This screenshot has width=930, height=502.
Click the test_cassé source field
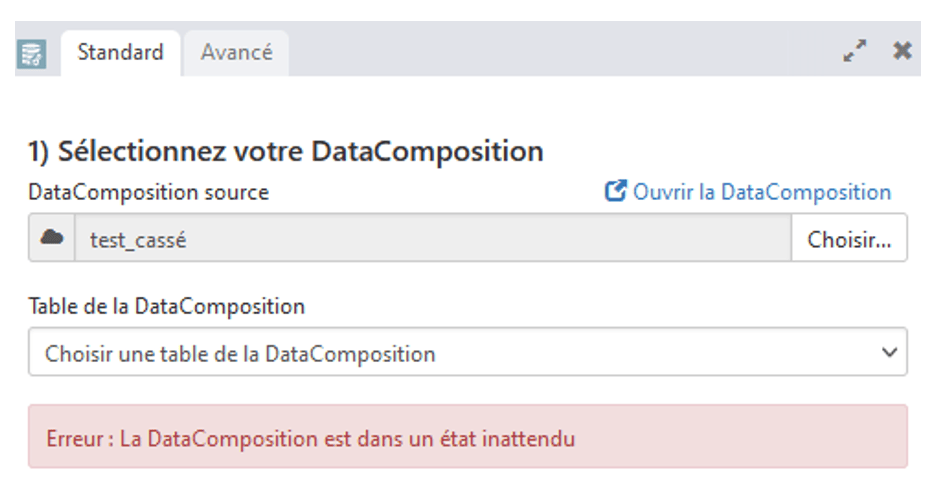click(433, 238)
